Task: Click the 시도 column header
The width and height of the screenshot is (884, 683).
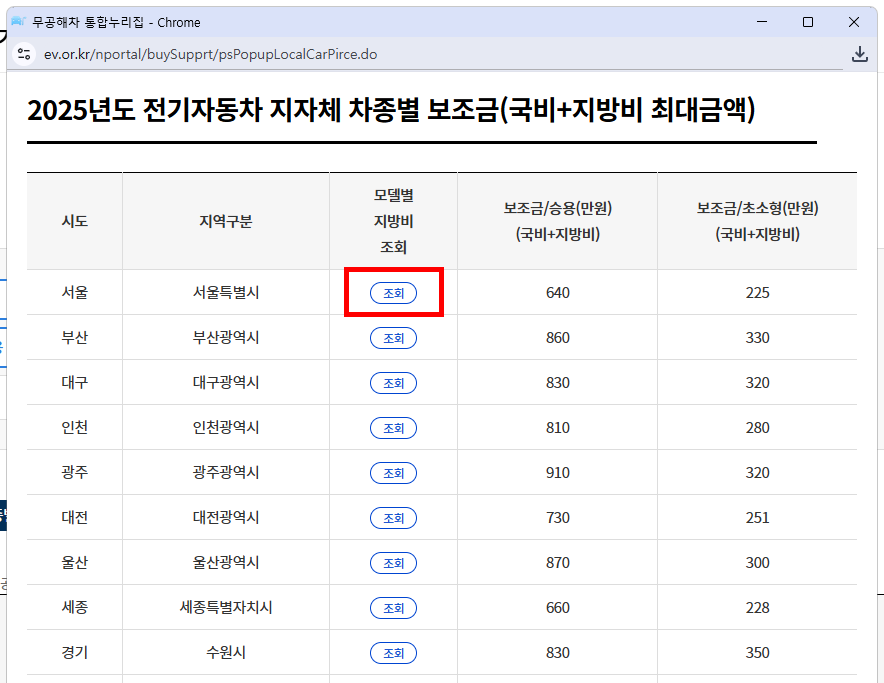Action: [x=74, y=221]
